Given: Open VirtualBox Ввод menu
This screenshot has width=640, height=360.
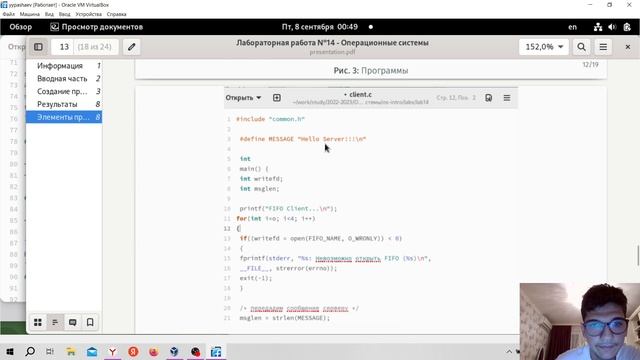Looking at the screenshot, I should click(x=64, y=14).
